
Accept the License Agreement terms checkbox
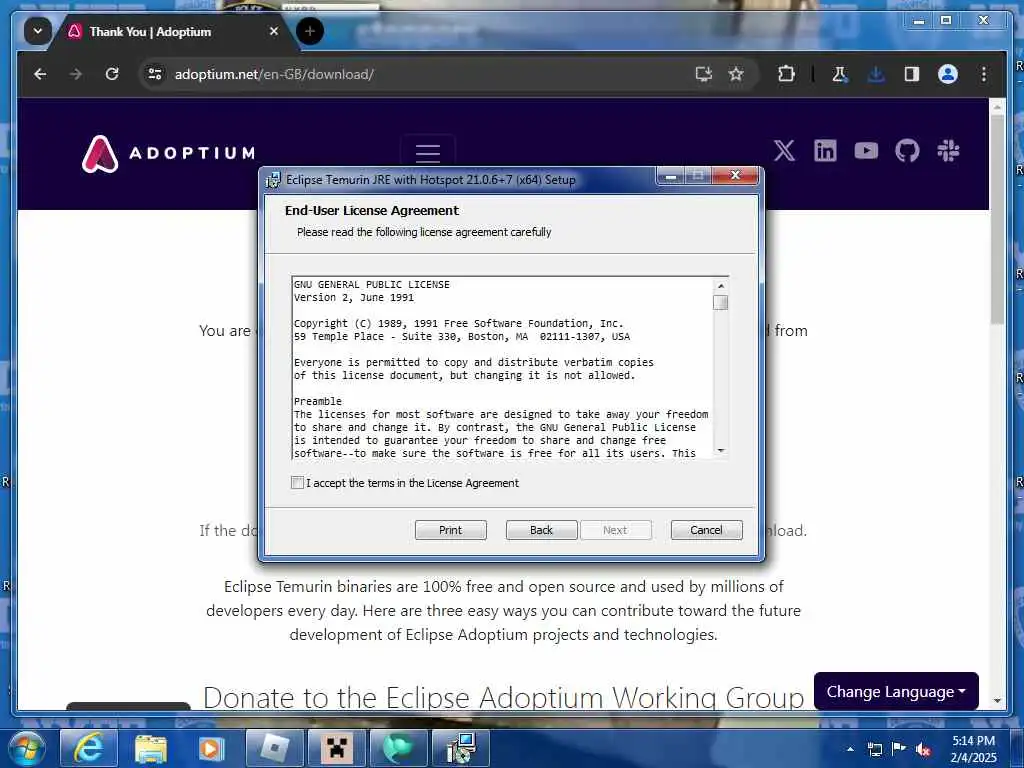pos(298,483)
